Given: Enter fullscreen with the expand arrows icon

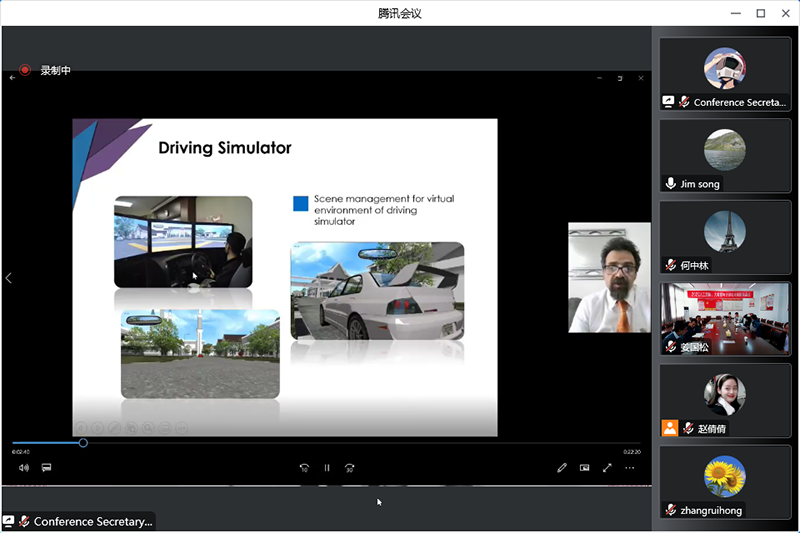Looking at the screenshot, I should click(x=607, y=468).
